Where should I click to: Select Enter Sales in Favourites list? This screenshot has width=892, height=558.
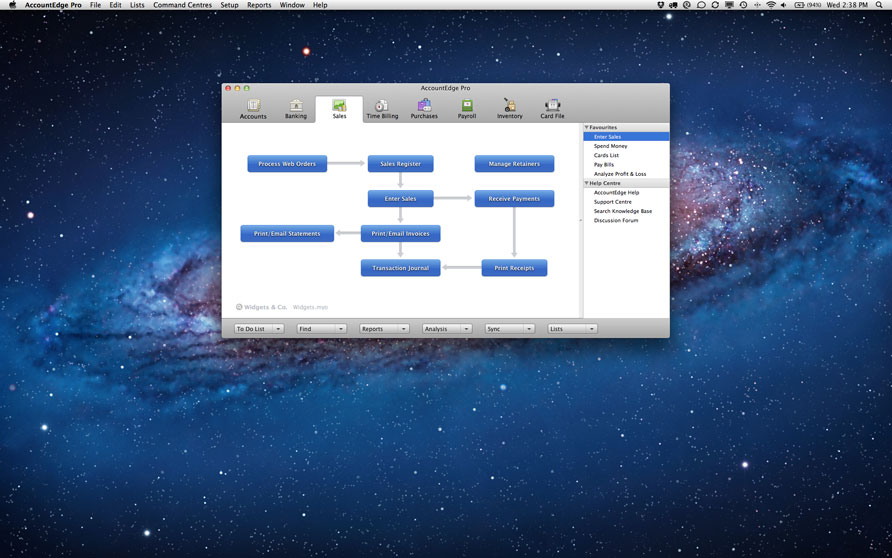626,137
